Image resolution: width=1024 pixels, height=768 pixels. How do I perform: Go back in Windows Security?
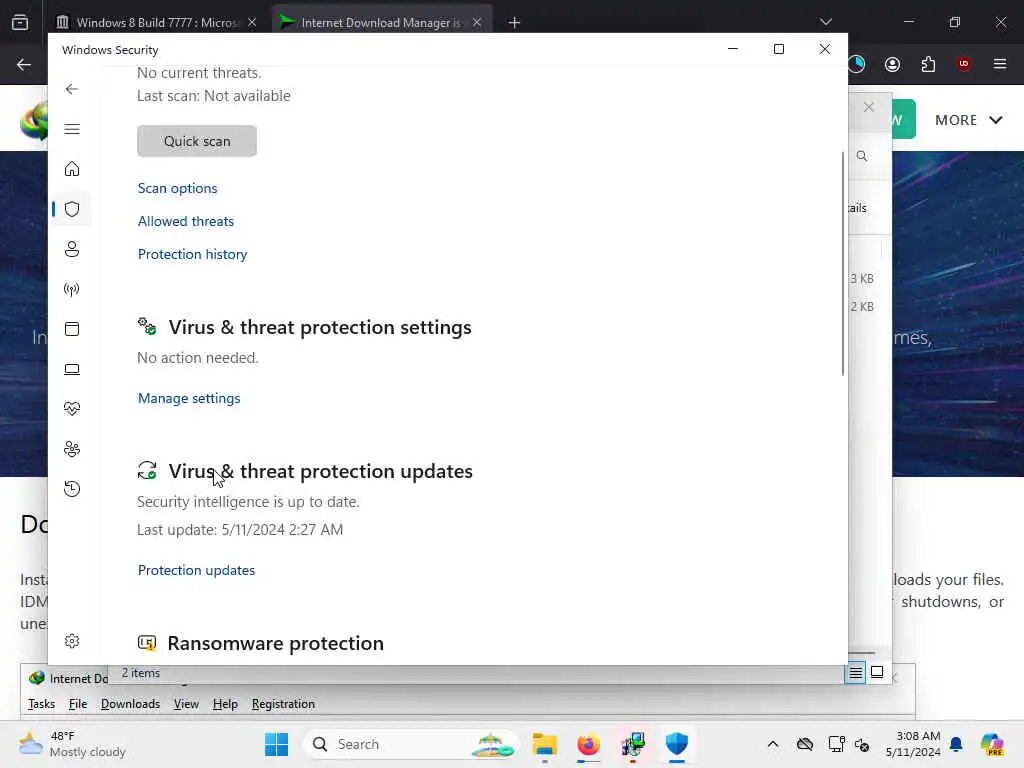72,89
